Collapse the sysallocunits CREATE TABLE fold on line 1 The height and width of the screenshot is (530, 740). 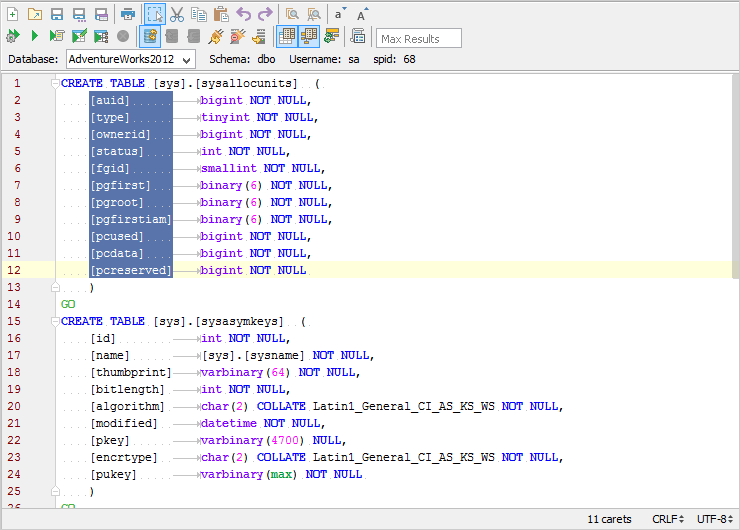pos(55,84)
